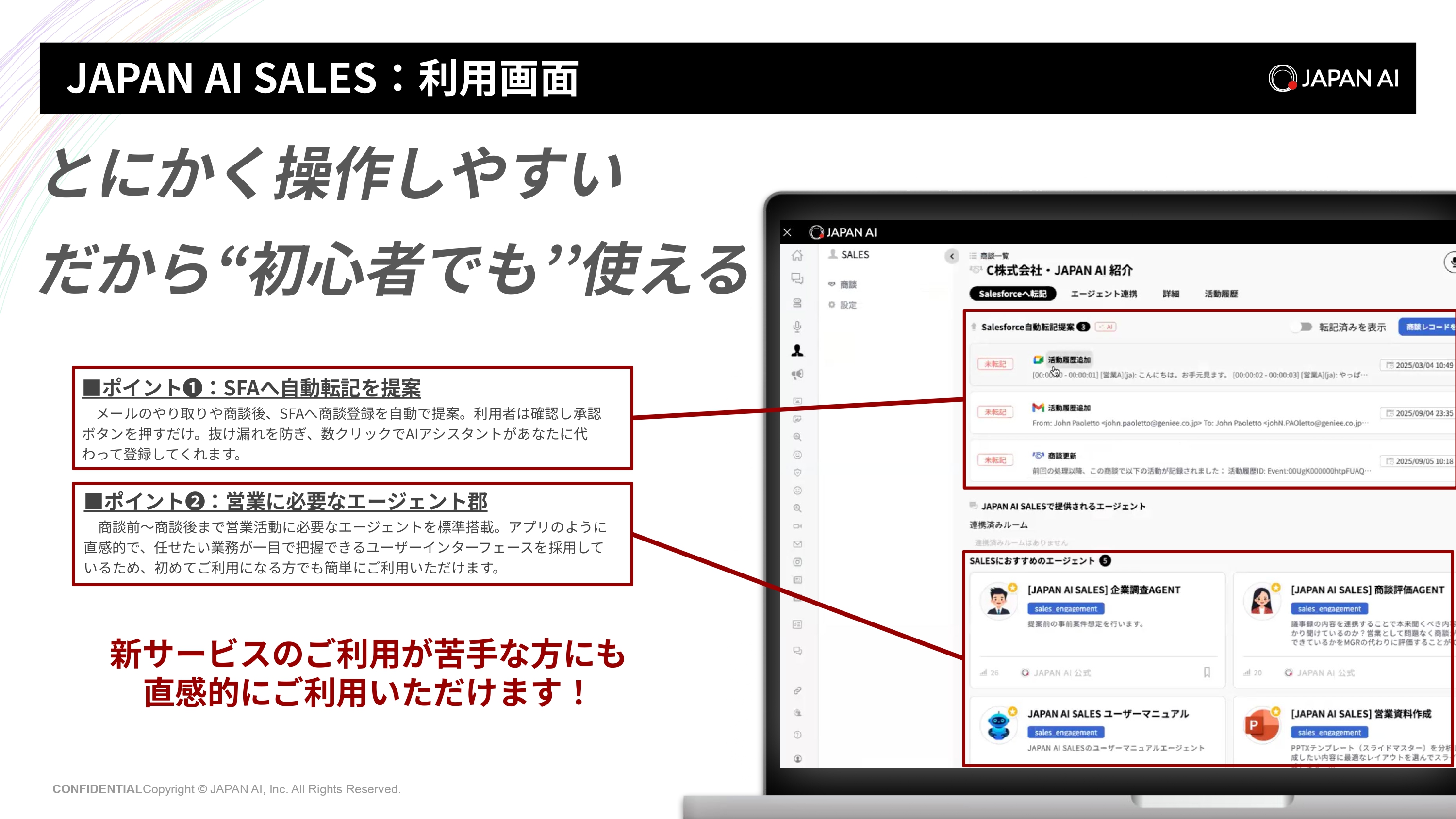The width and height of the screenshot is (1456, 819).
Task: Click the megaphone announcements icon in the sidebar
Action: 797,373
